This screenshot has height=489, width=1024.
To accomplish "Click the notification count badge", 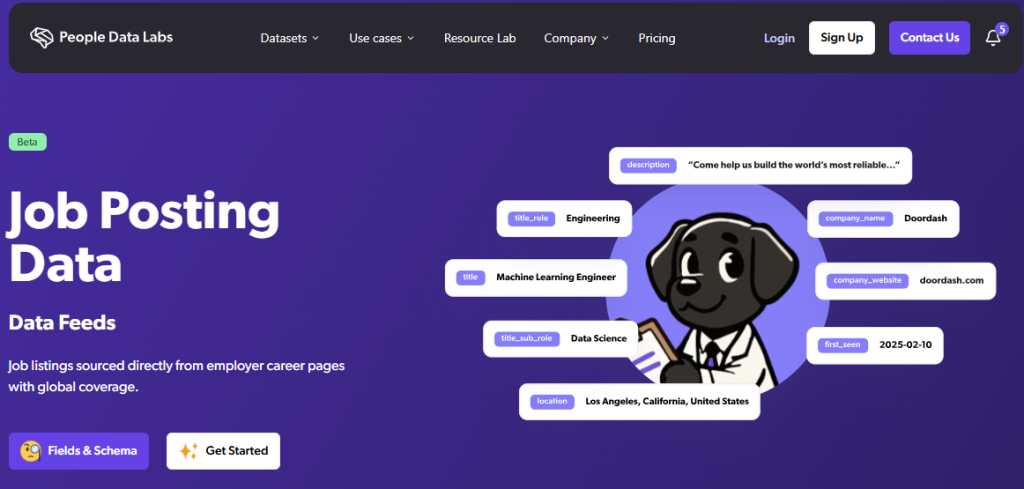I will 1001,29.
